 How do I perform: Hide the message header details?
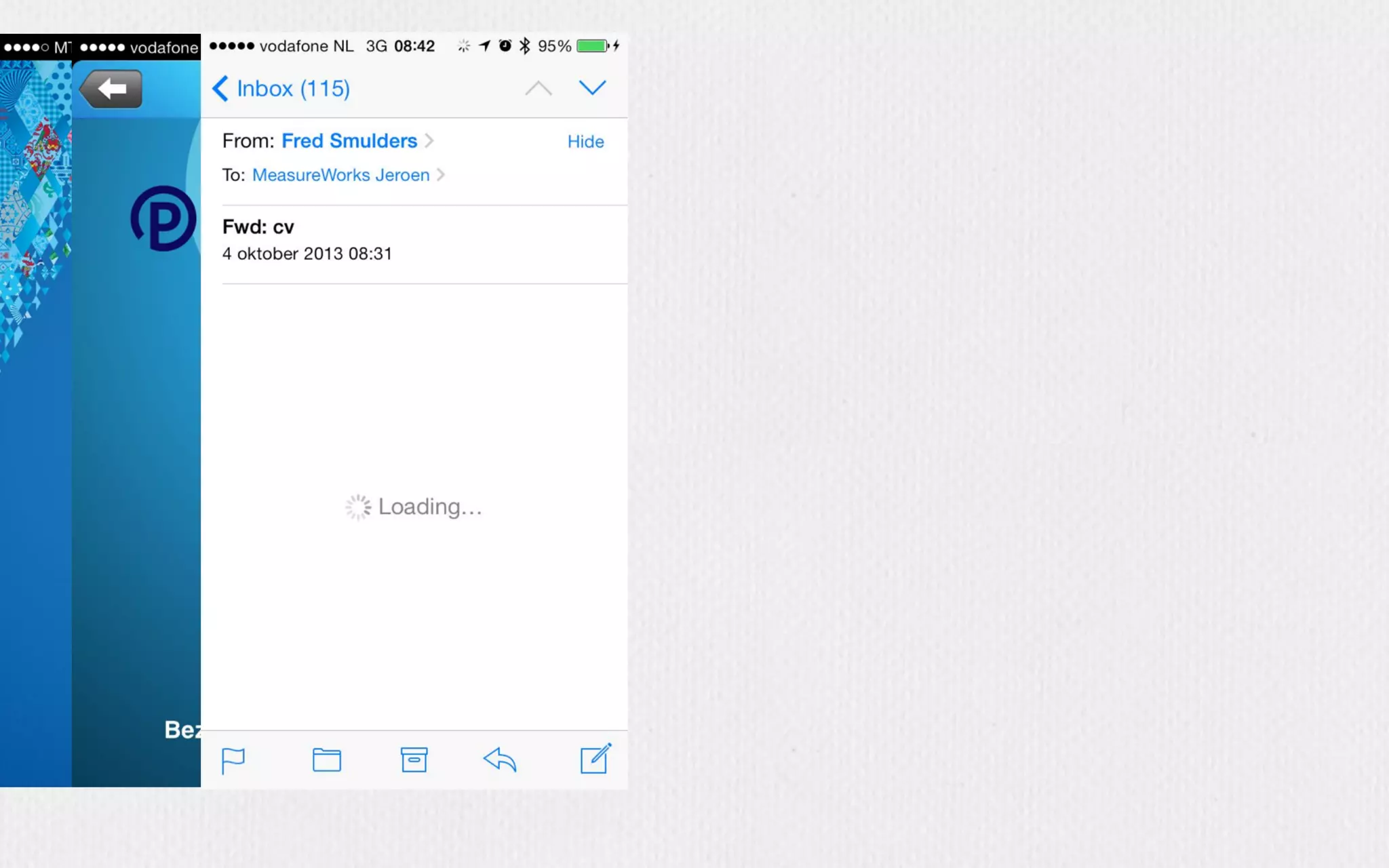pos(585,142)
